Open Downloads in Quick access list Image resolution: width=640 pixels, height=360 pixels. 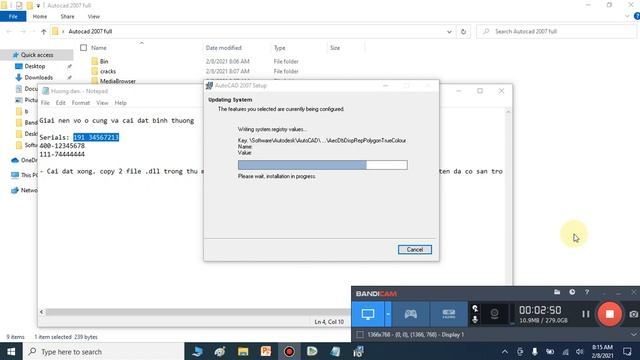(38, 77)
